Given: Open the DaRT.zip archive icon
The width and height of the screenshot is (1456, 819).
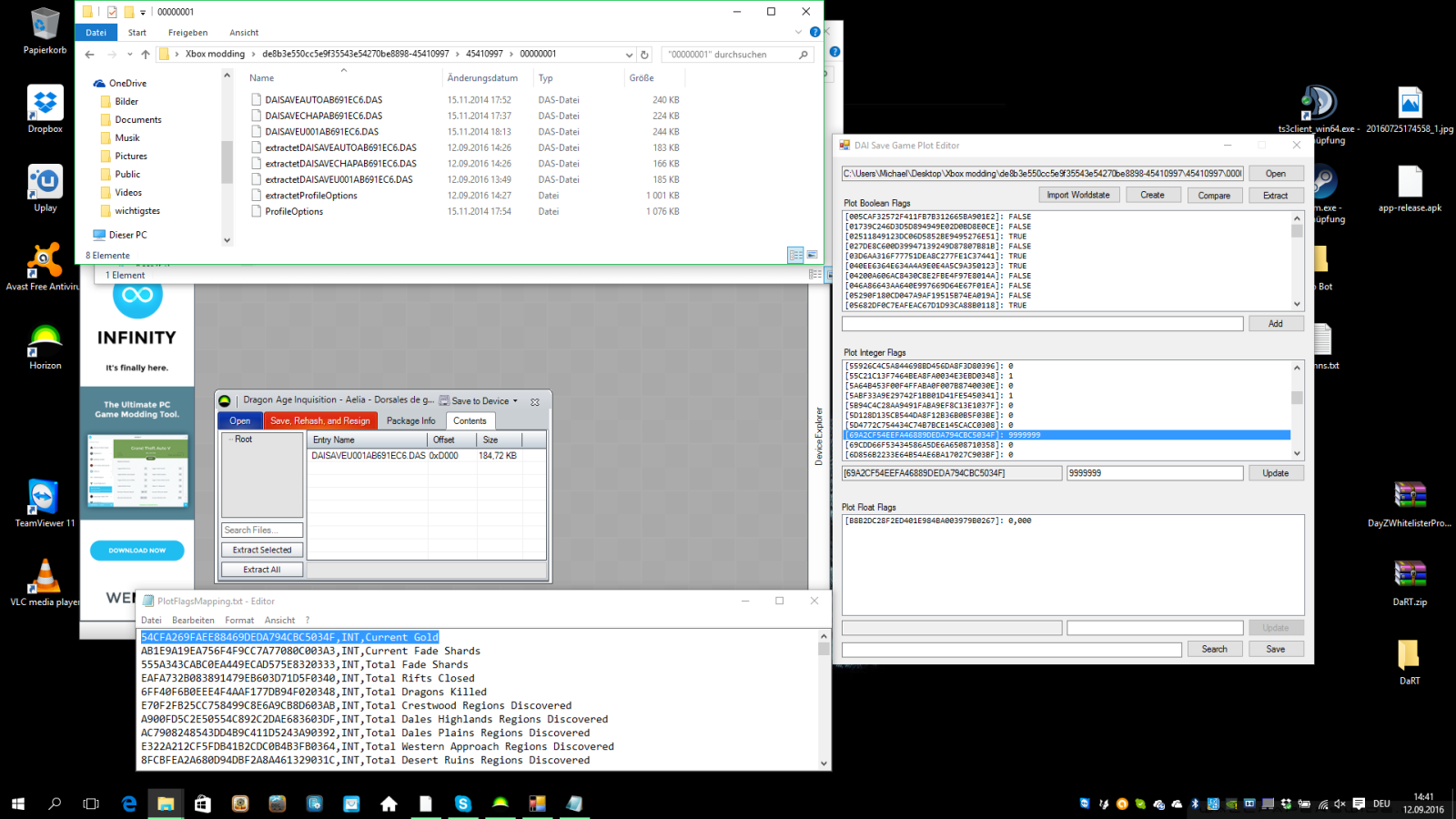Looking at the screenshot, I should click(x=1410, y=582).
